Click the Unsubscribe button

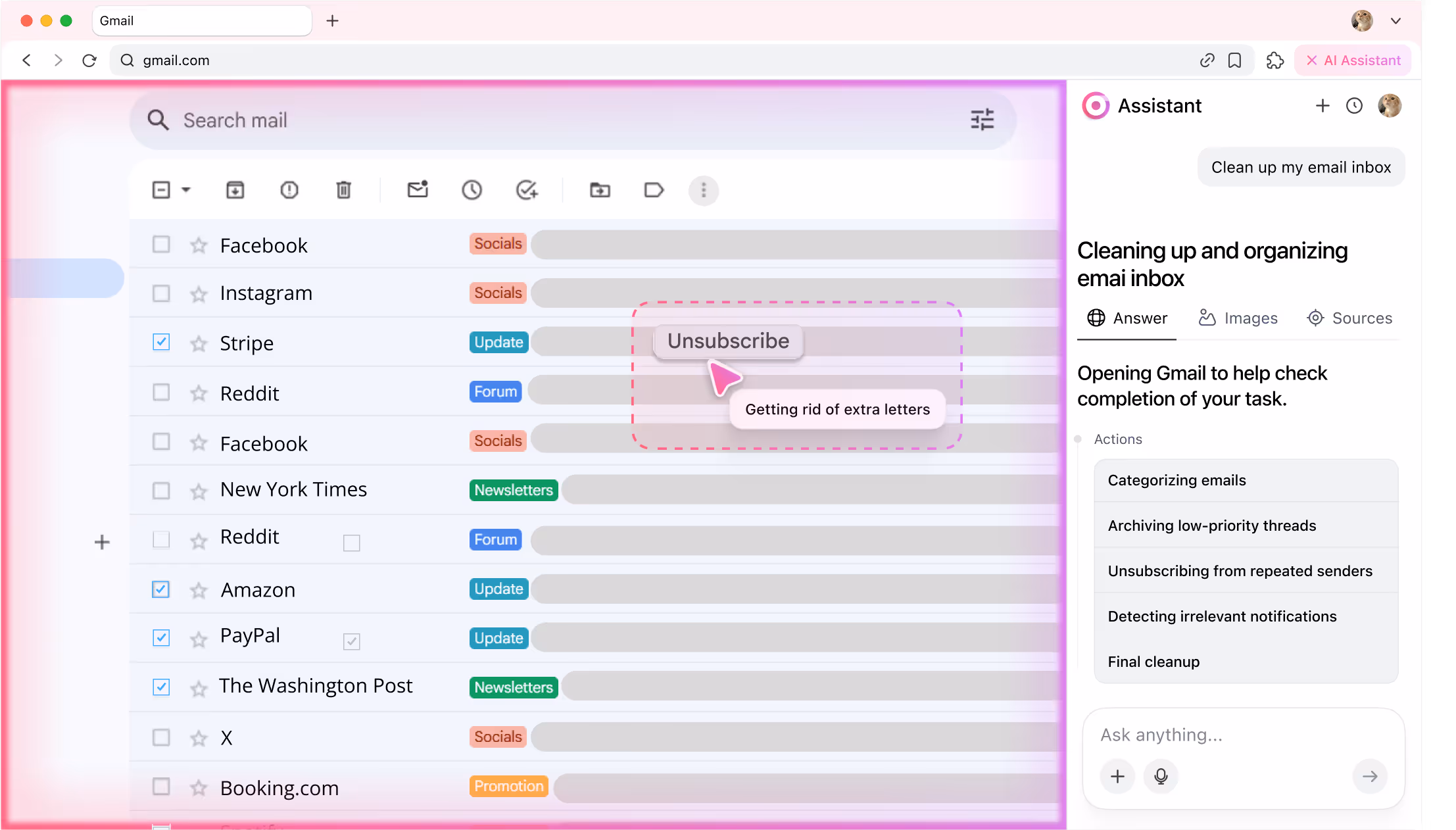728,341
